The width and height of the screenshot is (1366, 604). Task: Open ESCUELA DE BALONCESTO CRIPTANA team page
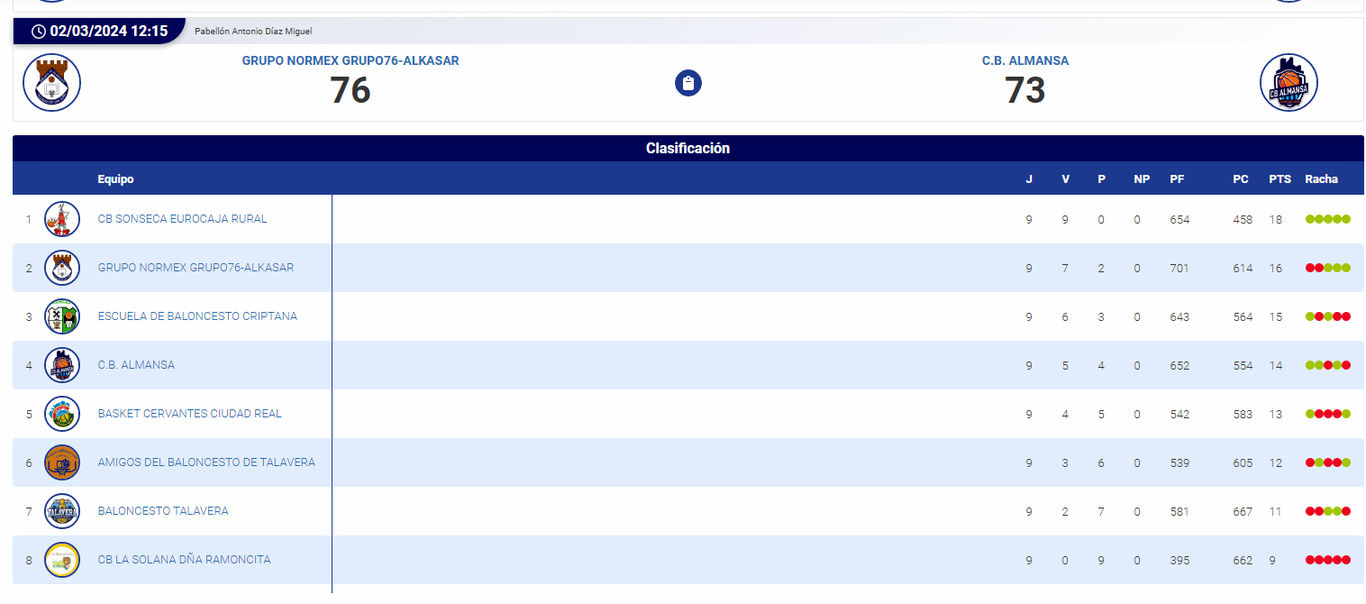(197, 317)
